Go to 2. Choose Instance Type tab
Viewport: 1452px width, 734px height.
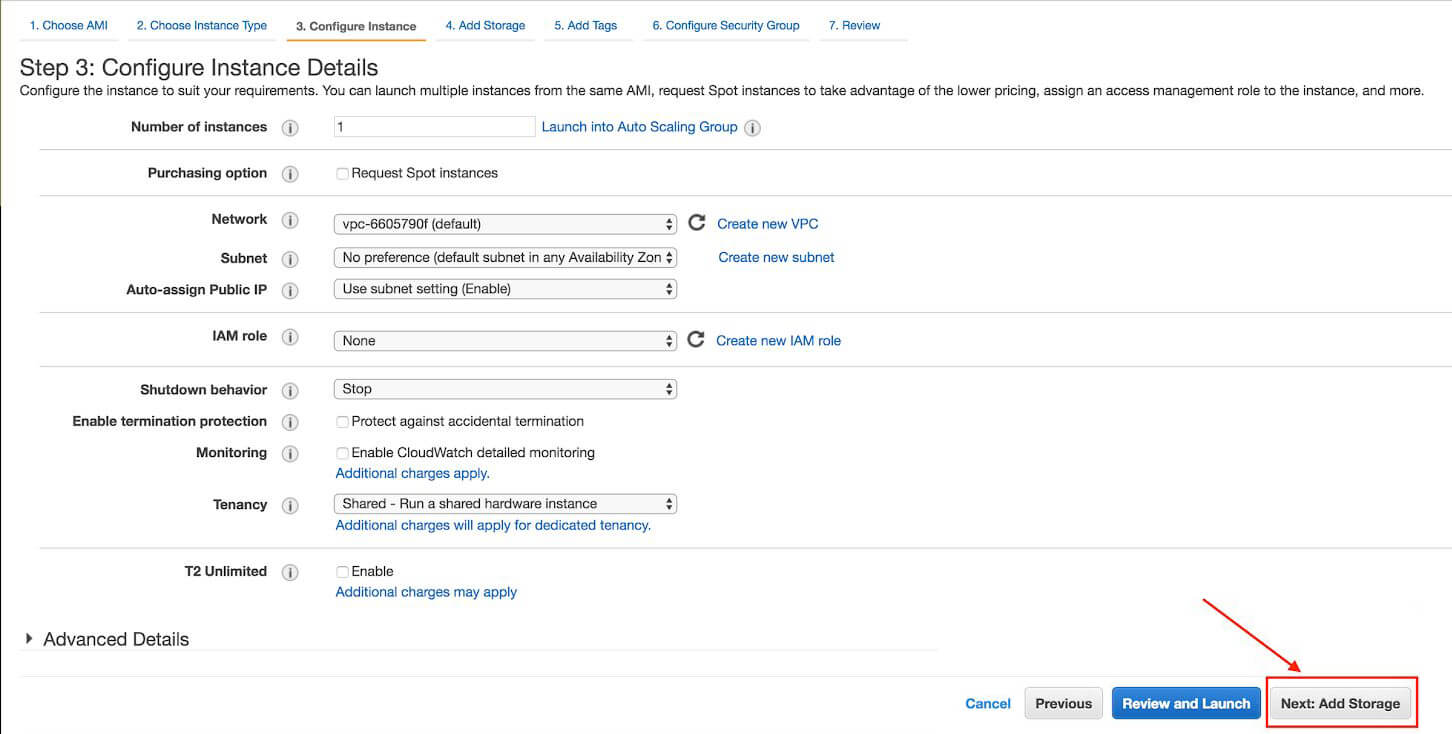click(202, 25)
